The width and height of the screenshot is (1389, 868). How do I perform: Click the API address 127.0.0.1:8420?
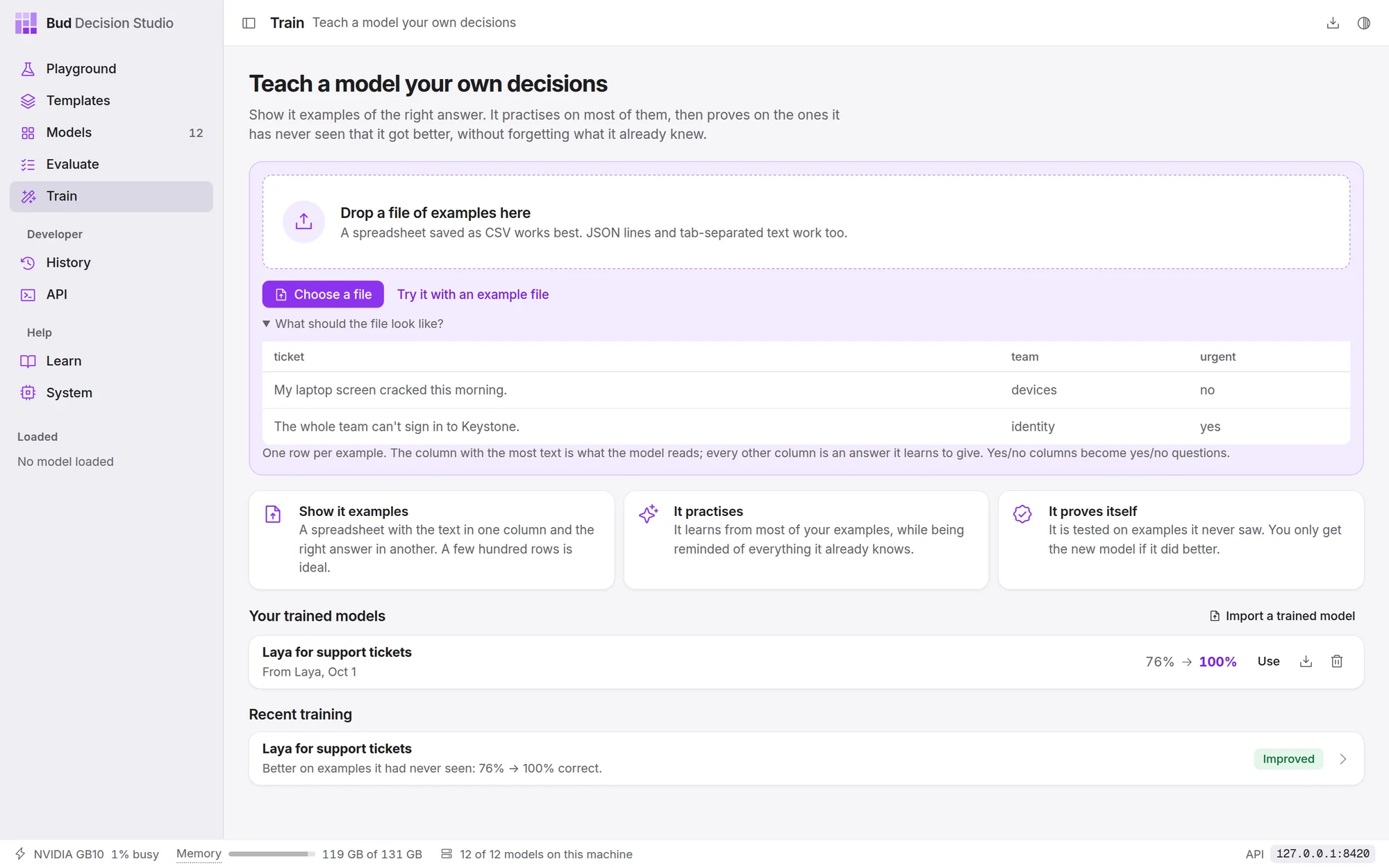pos(1322,853)
